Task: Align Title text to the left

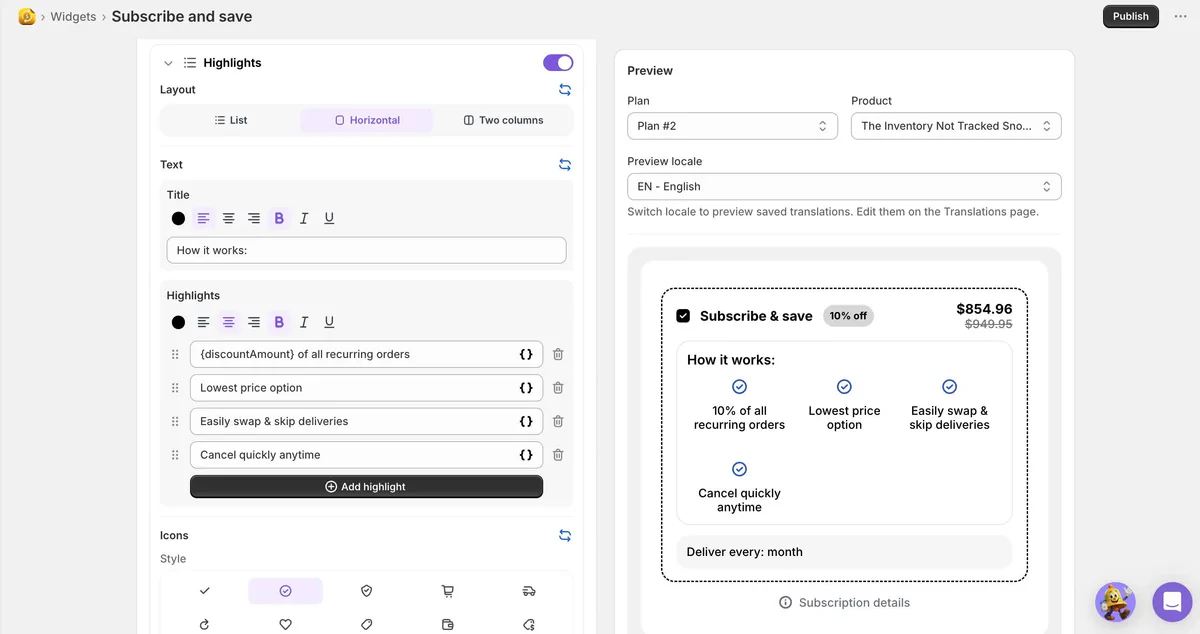Action: pos(204,218)
